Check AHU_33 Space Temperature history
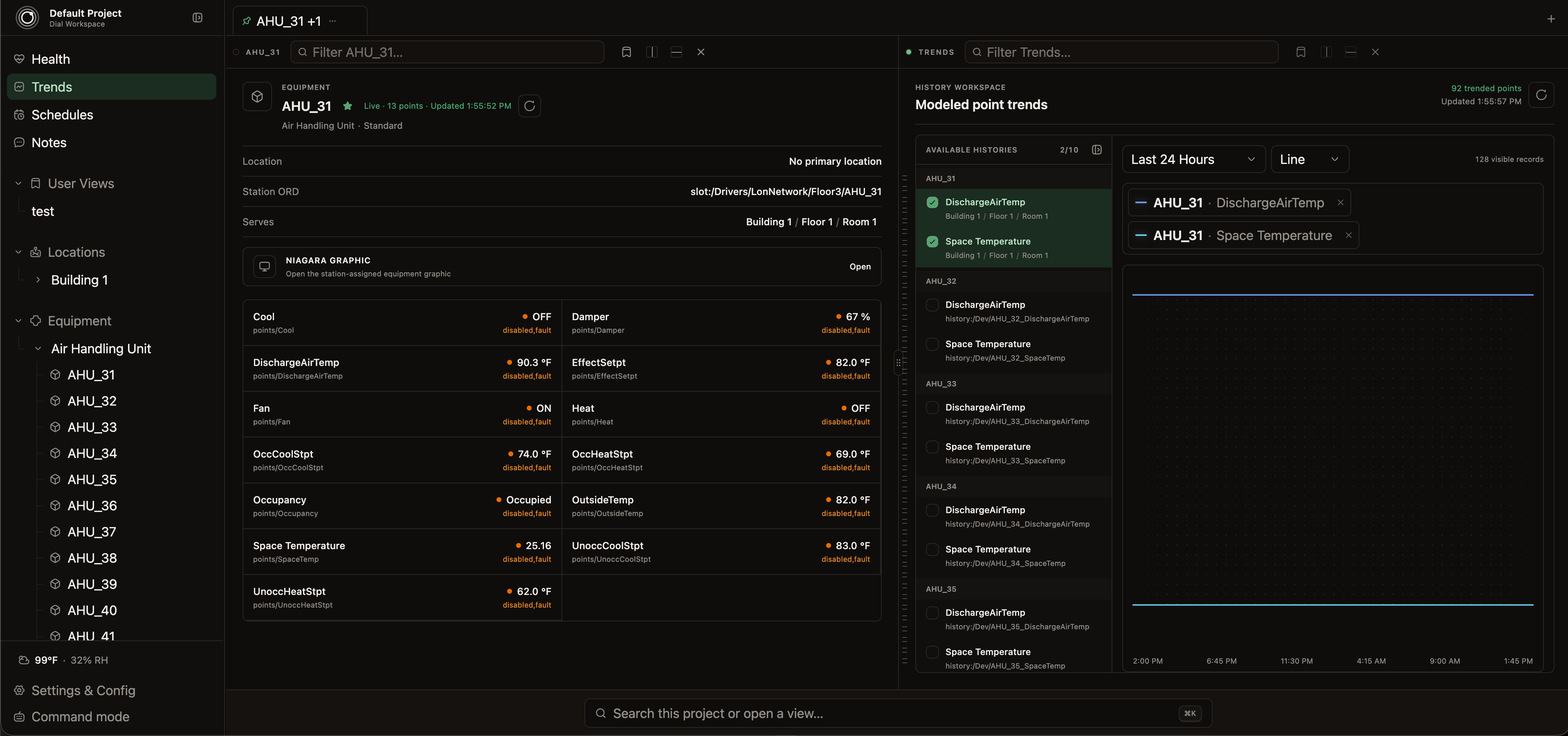1568x736 pixels. pyautogui.click(x=932, y=447)
